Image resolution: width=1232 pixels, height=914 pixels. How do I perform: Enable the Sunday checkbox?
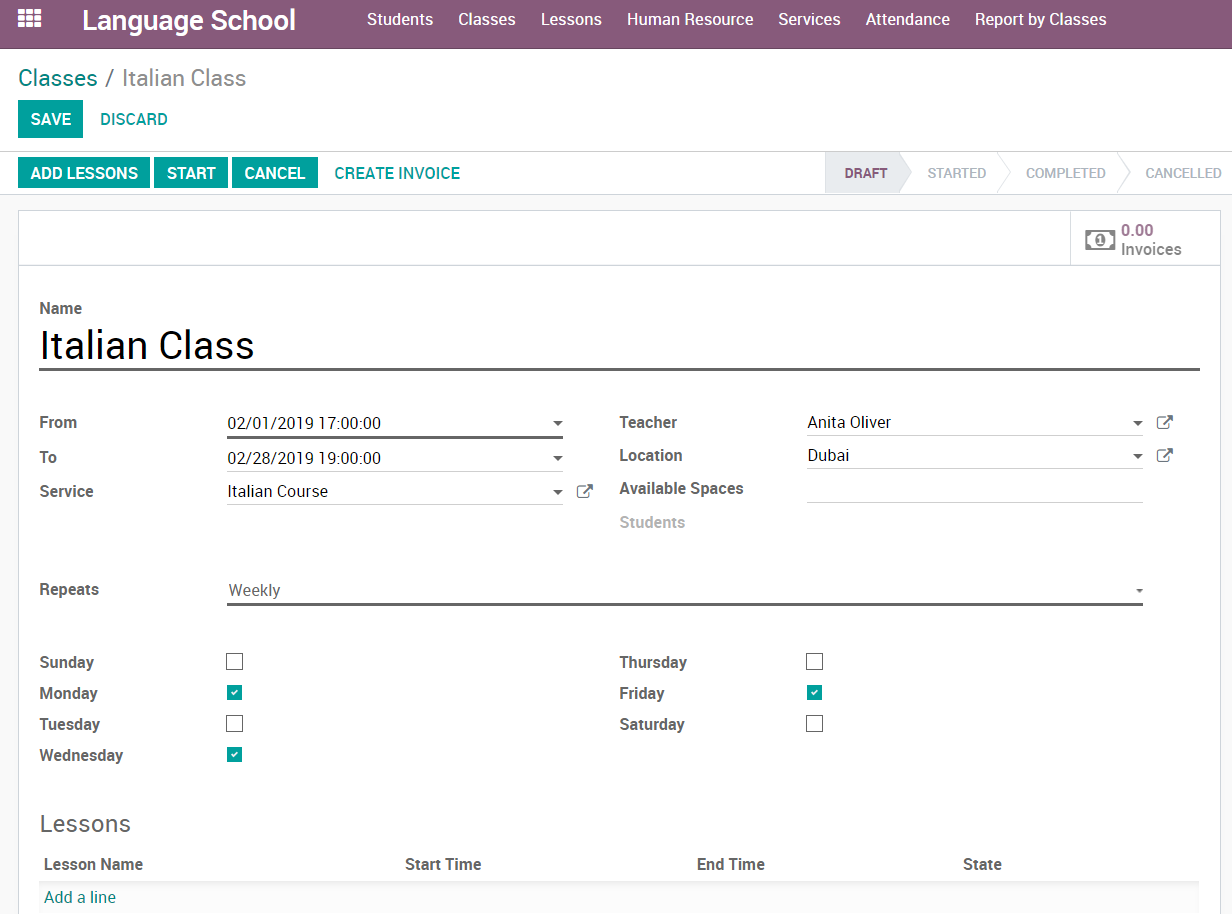tap(235, 662)
